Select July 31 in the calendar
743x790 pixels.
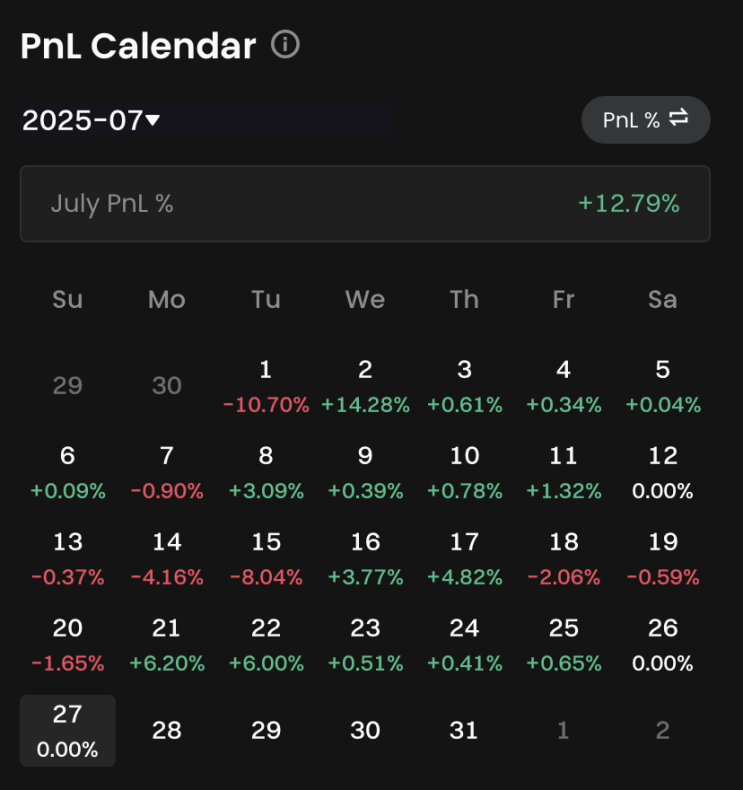464,731
